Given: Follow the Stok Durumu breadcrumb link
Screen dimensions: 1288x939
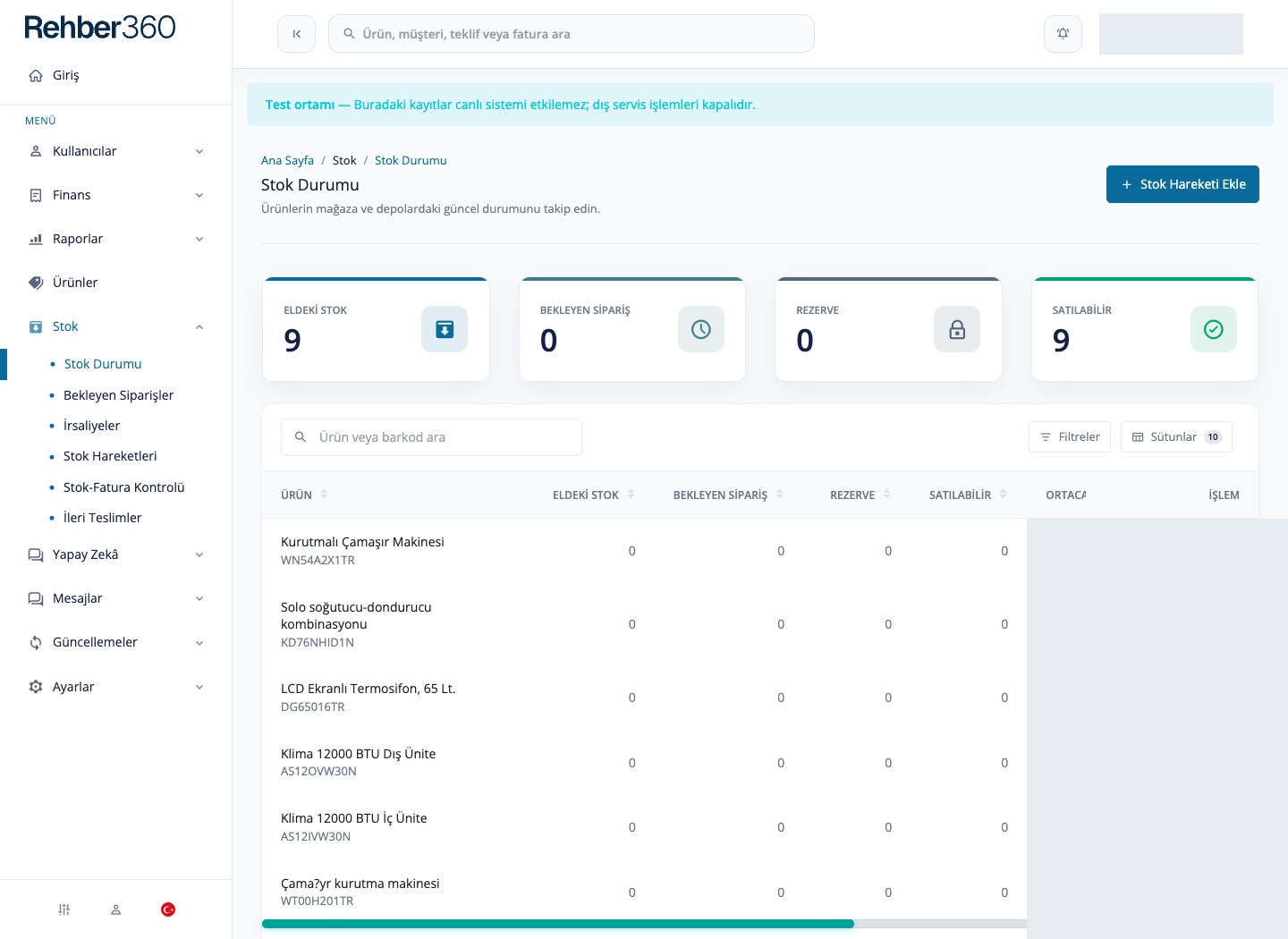Looking at the screenshot, I should tap(411, 160).
